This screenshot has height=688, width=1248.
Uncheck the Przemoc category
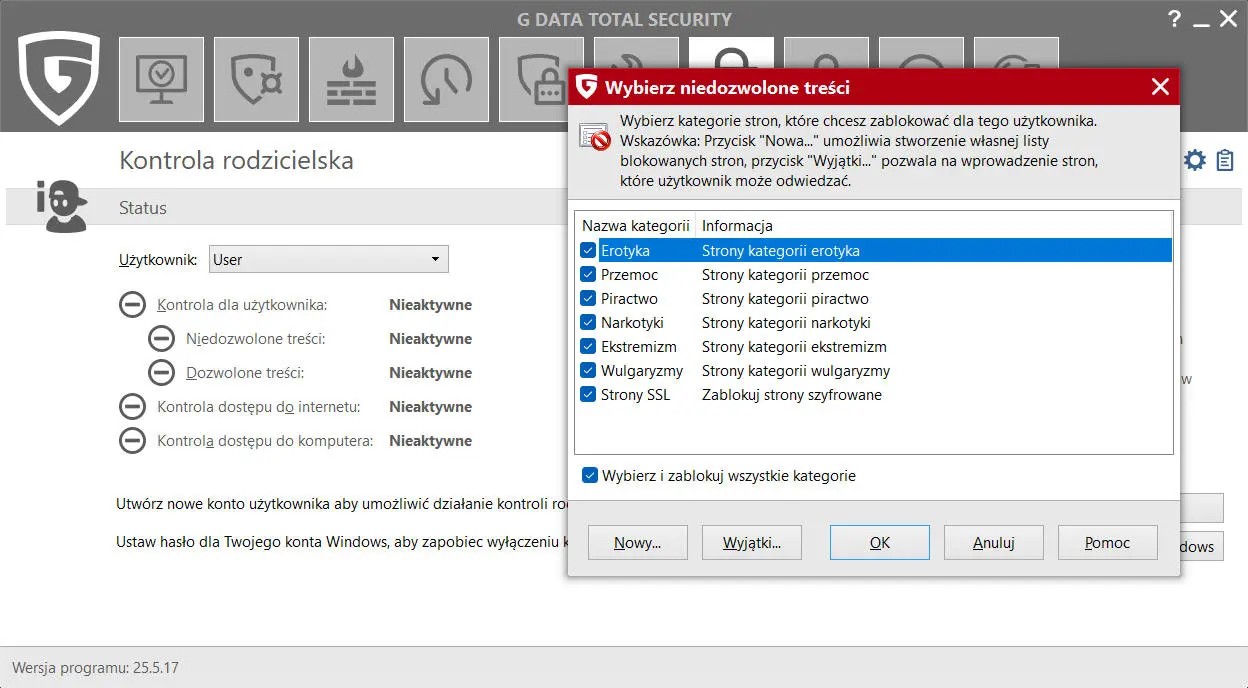point(588,275)
